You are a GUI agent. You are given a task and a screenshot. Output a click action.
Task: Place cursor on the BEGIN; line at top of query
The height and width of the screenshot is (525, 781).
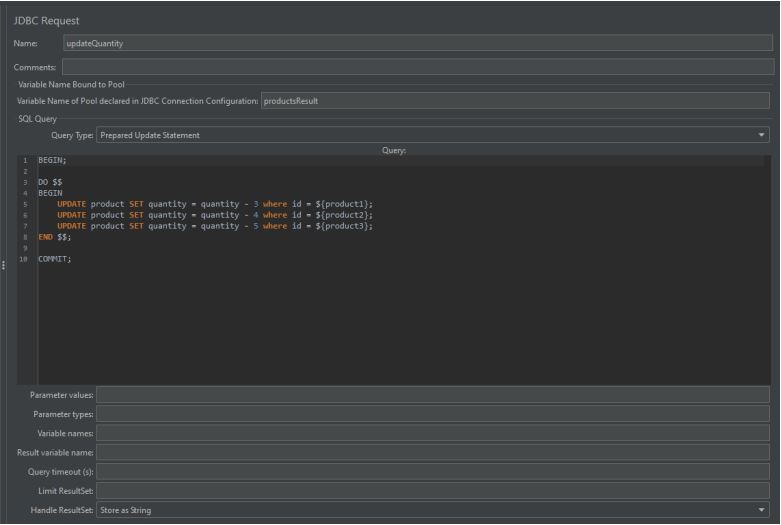point(52,160)
